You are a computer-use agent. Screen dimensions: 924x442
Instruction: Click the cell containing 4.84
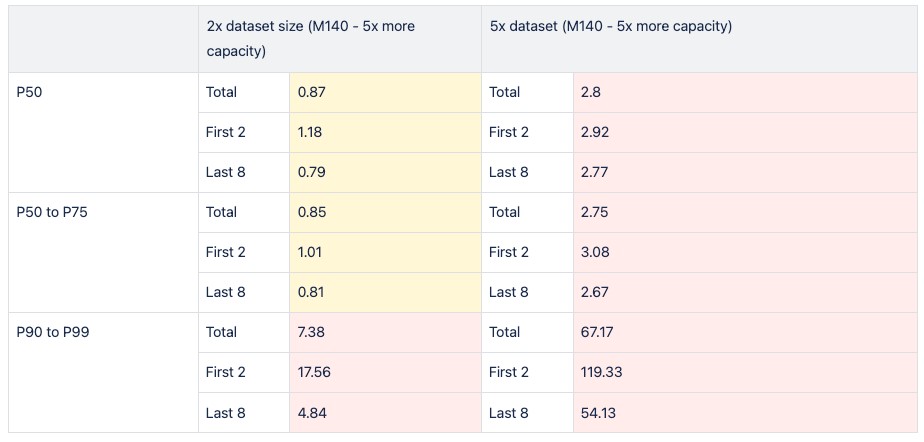tap(385, 412)
